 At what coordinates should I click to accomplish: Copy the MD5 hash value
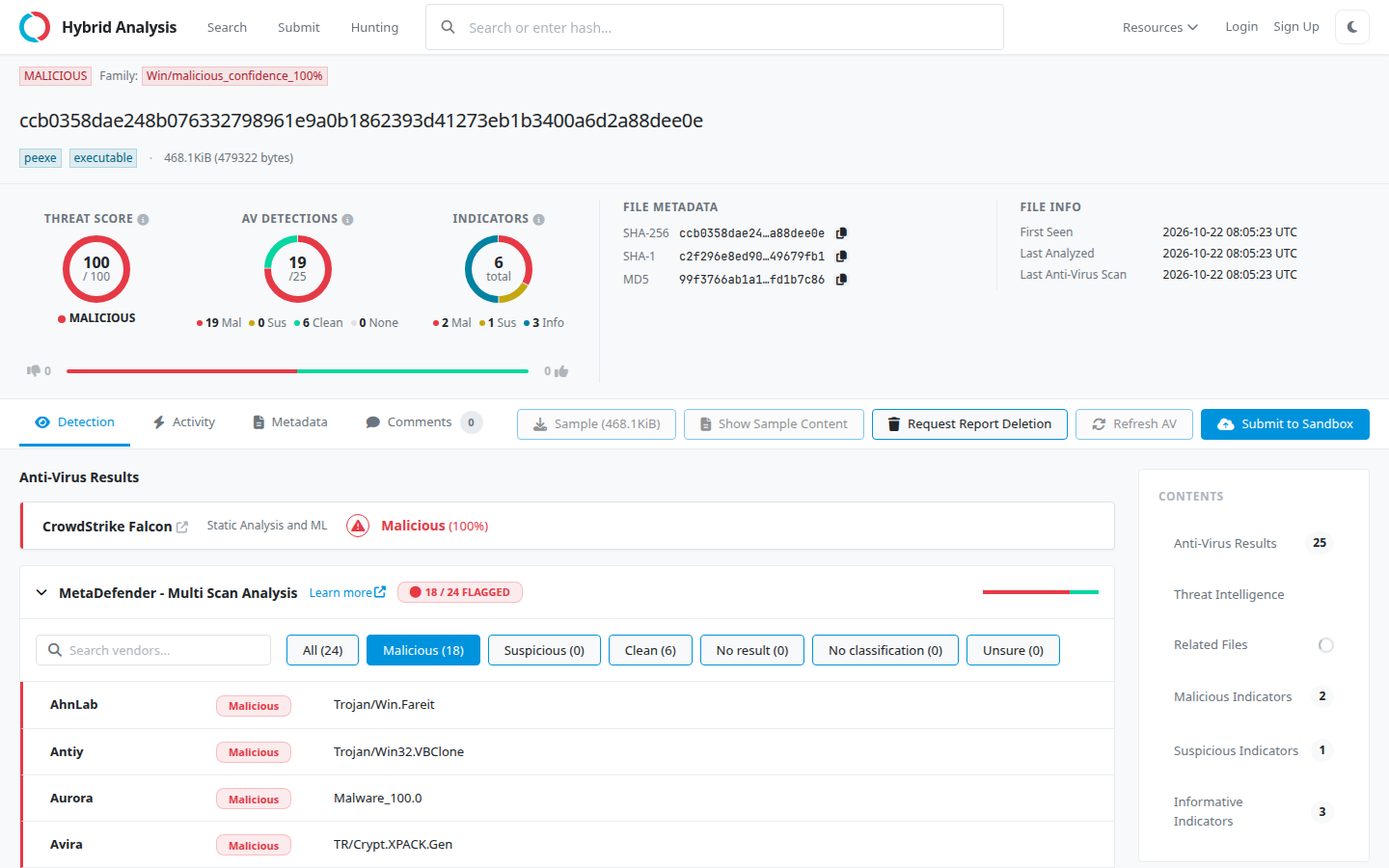[841, 280]
